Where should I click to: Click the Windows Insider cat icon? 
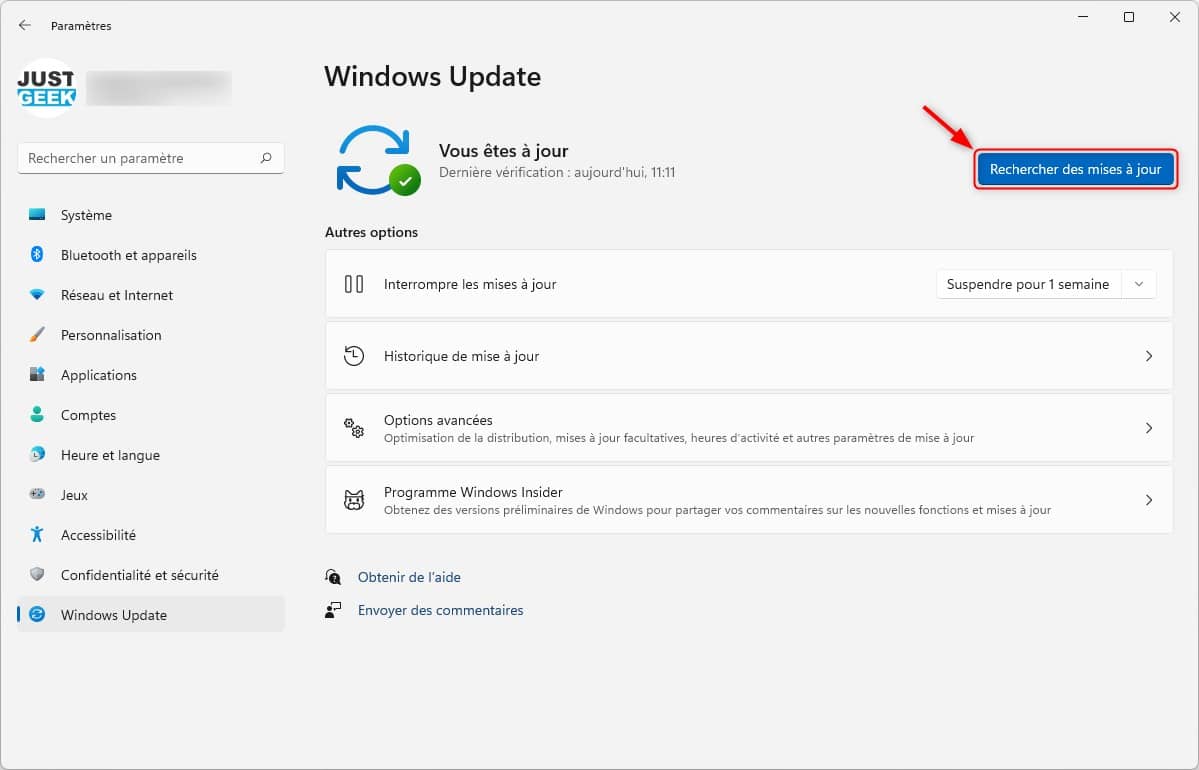pos(354,500)
